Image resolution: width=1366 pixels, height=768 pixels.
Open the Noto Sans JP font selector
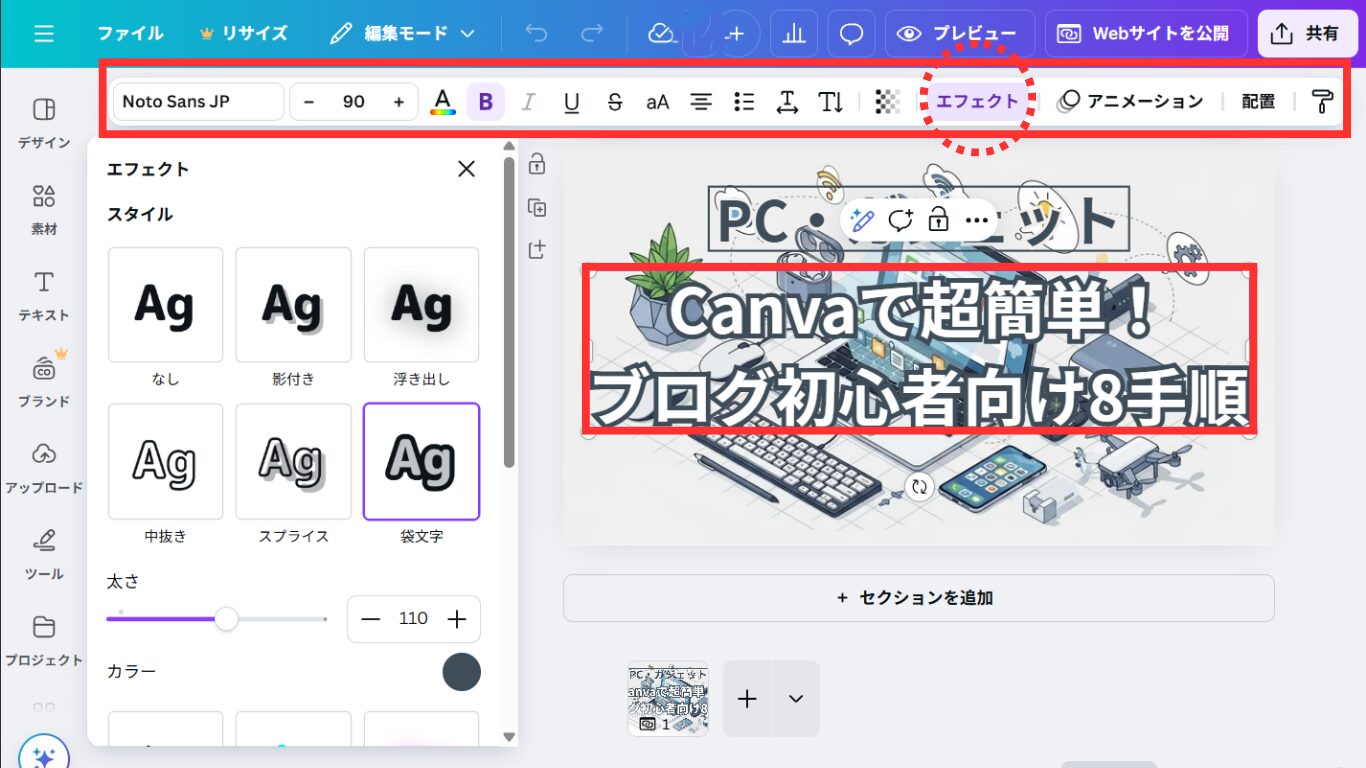tap(198, 102)
